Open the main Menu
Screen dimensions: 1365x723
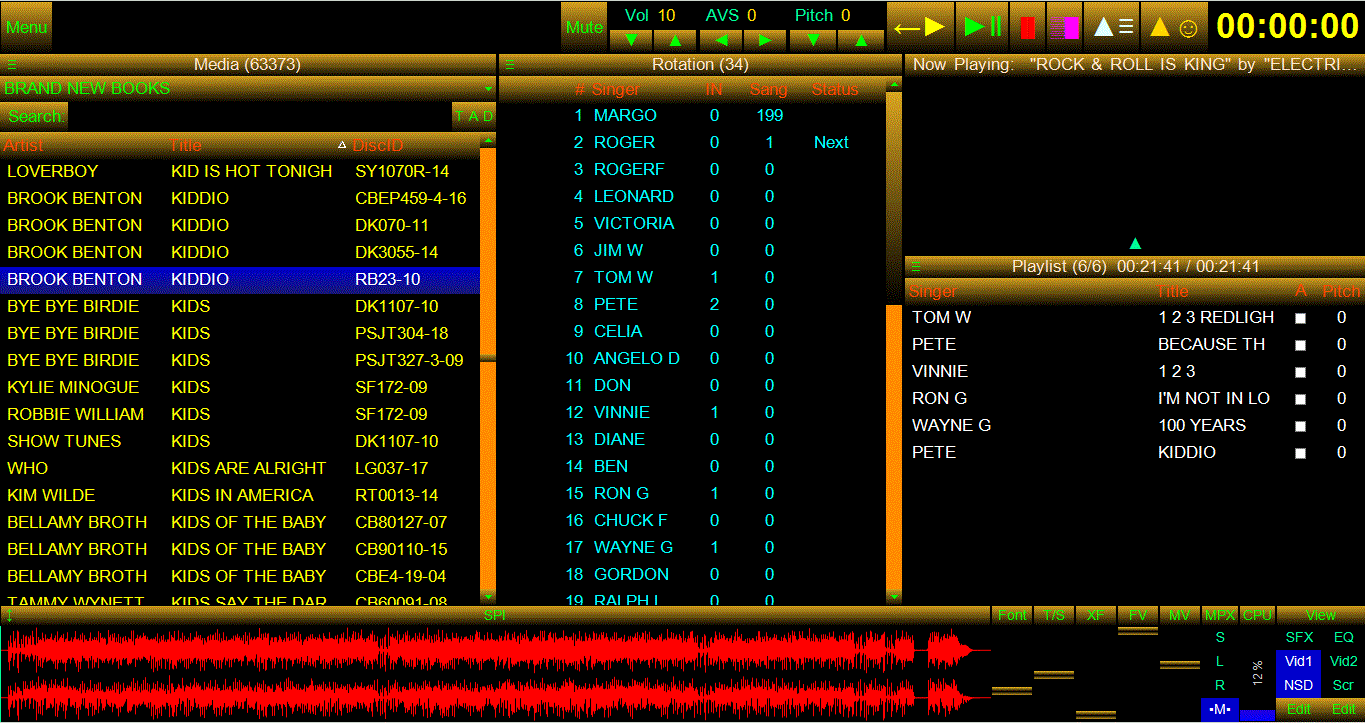[26, 27]
